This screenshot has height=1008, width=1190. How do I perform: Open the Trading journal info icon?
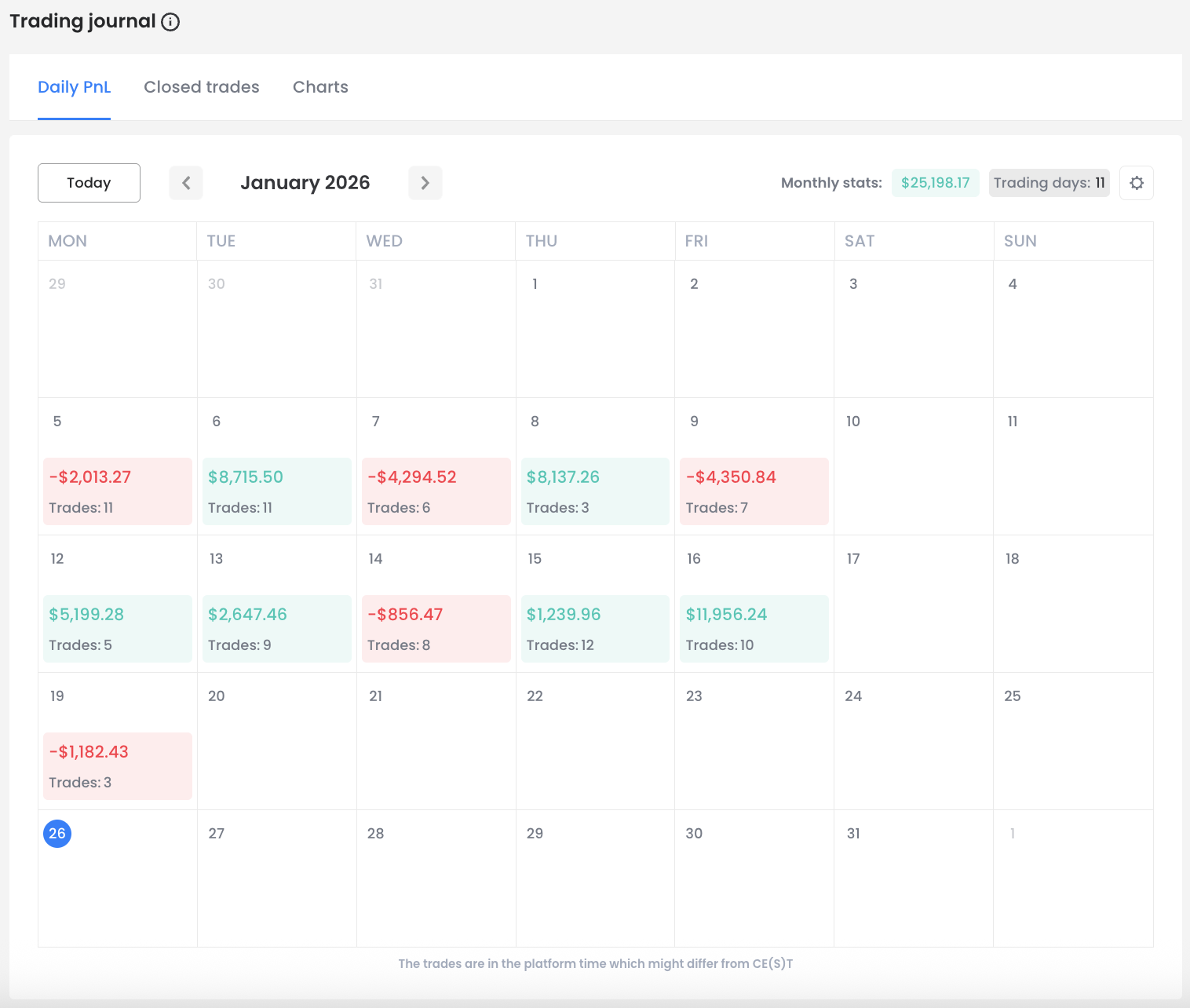[170, 22]
